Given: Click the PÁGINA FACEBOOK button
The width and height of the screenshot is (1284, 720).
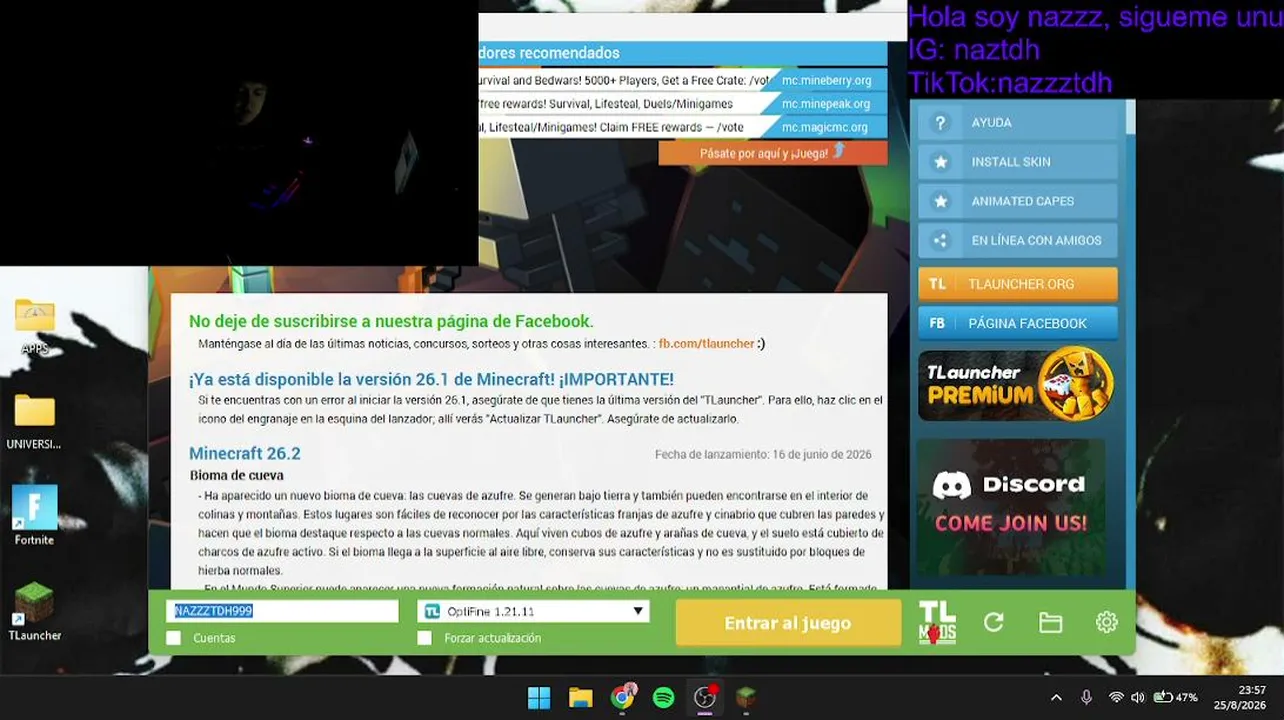Looking at the screenshot, I should [x=1018, y=323].
